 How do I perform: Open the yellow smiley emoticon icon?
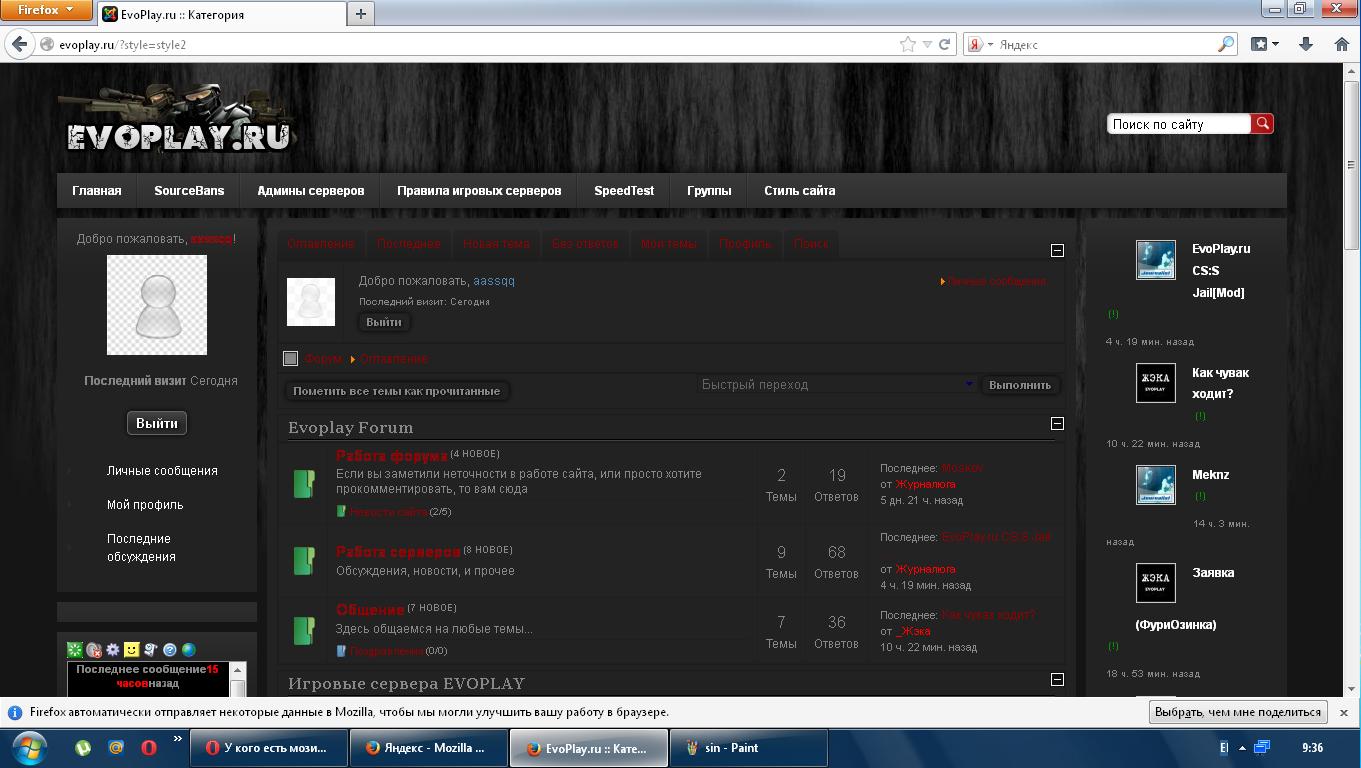[x=132, y=649]
